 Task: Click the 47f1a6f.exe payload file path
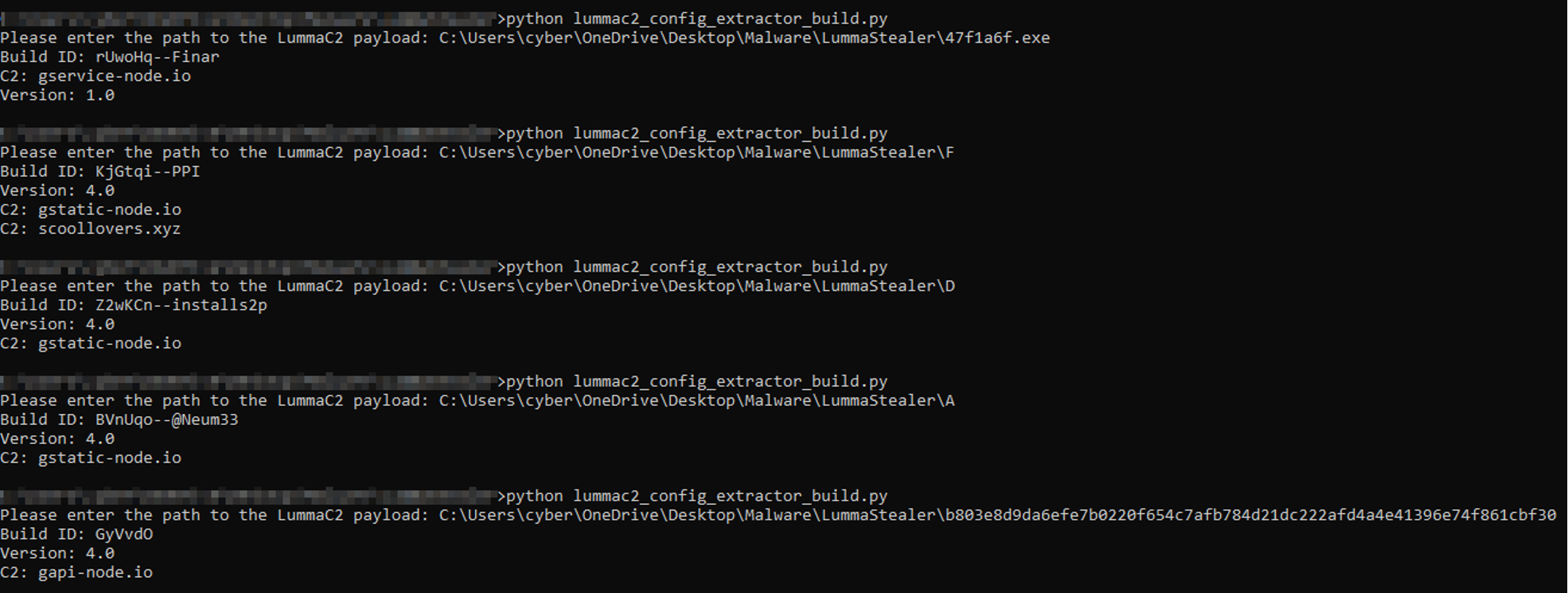[744, 38]
